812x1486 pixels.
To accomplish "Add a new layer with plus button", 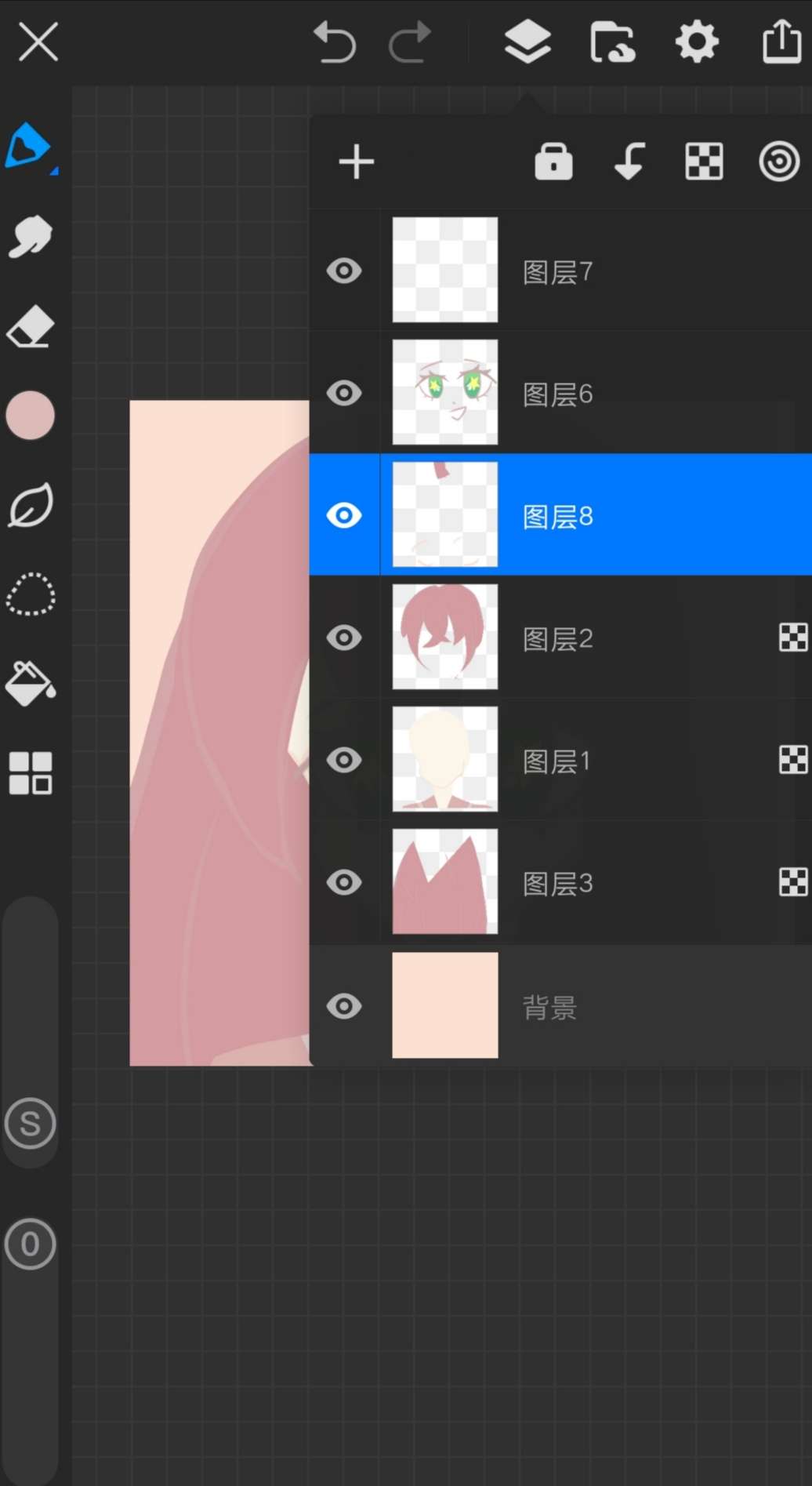I will click(x=357, y=162).
